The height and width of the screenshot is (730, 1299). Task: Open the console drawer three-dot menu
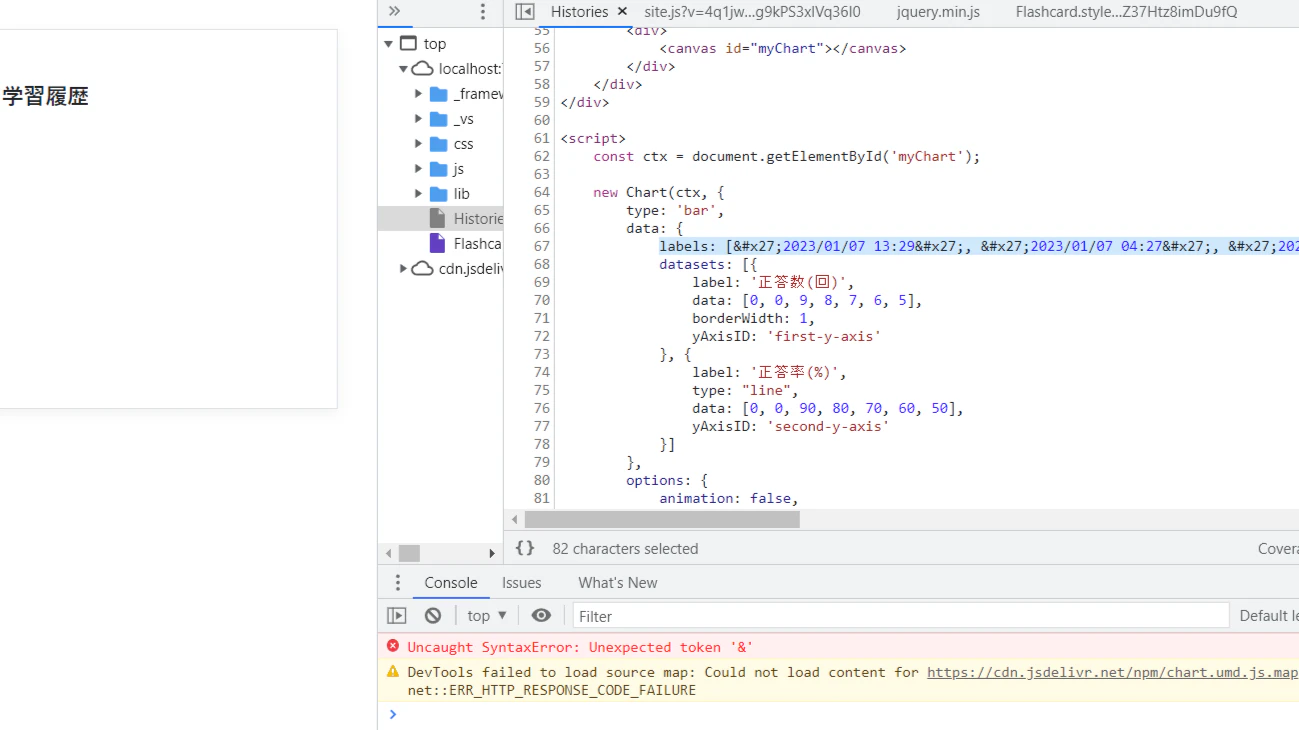coord(397,583)
